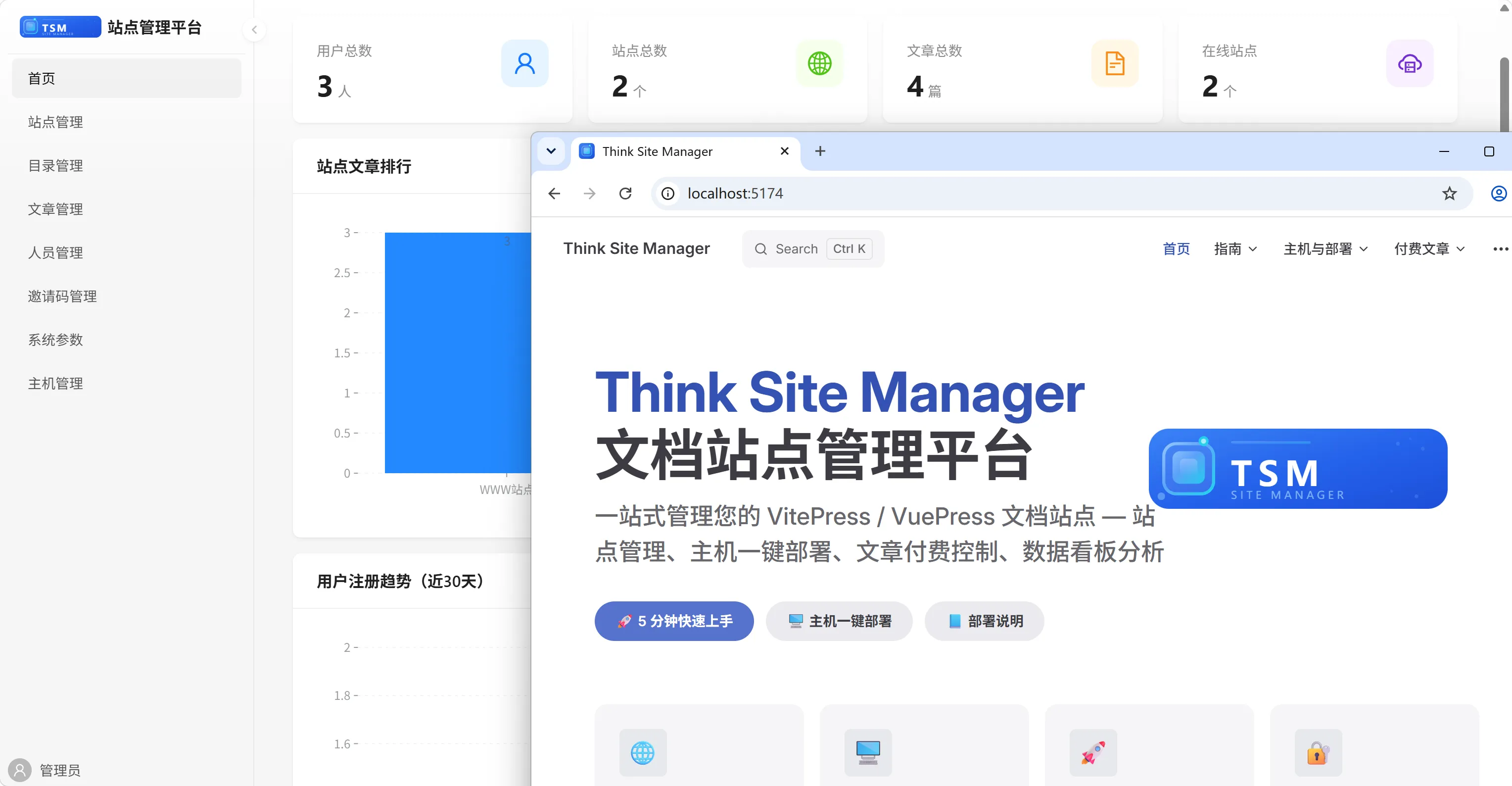Open 首页 in the admin sidebar

(126, 78)
